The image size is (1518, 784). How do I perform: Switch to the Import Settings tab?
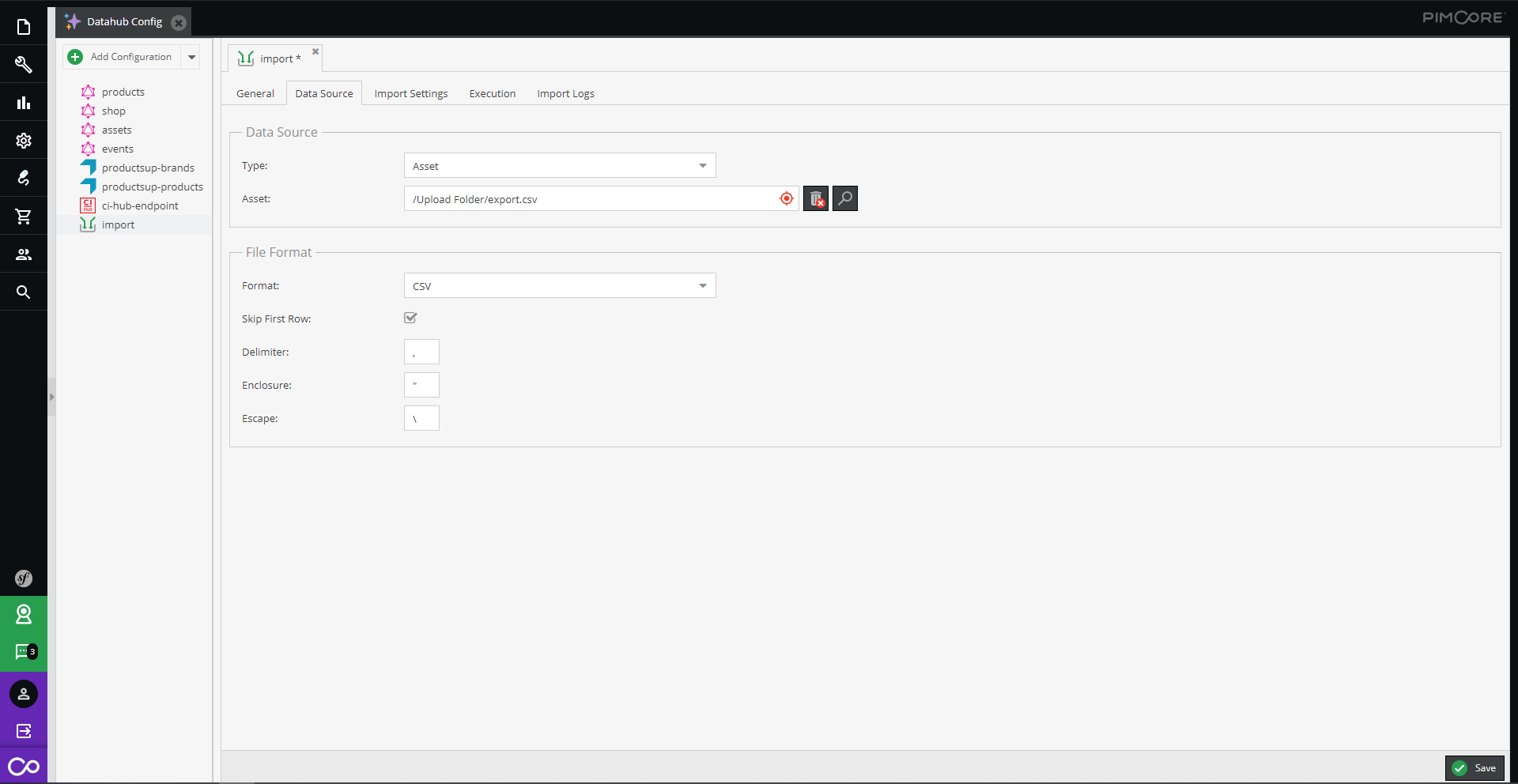pyautogui.click(x=410, y=93)
